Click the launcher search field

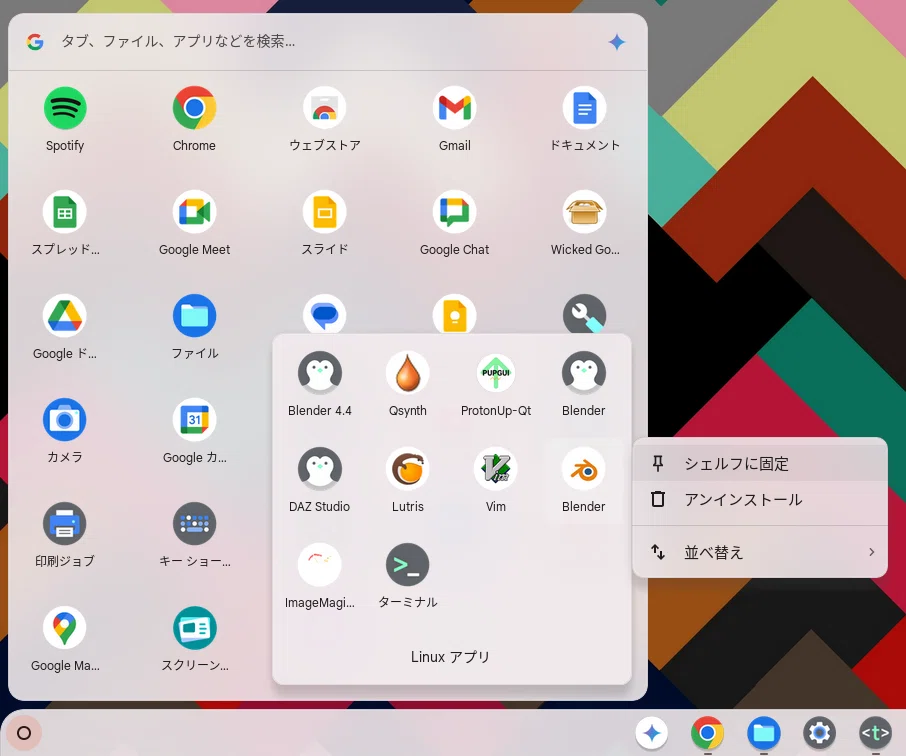coord(328,42)
